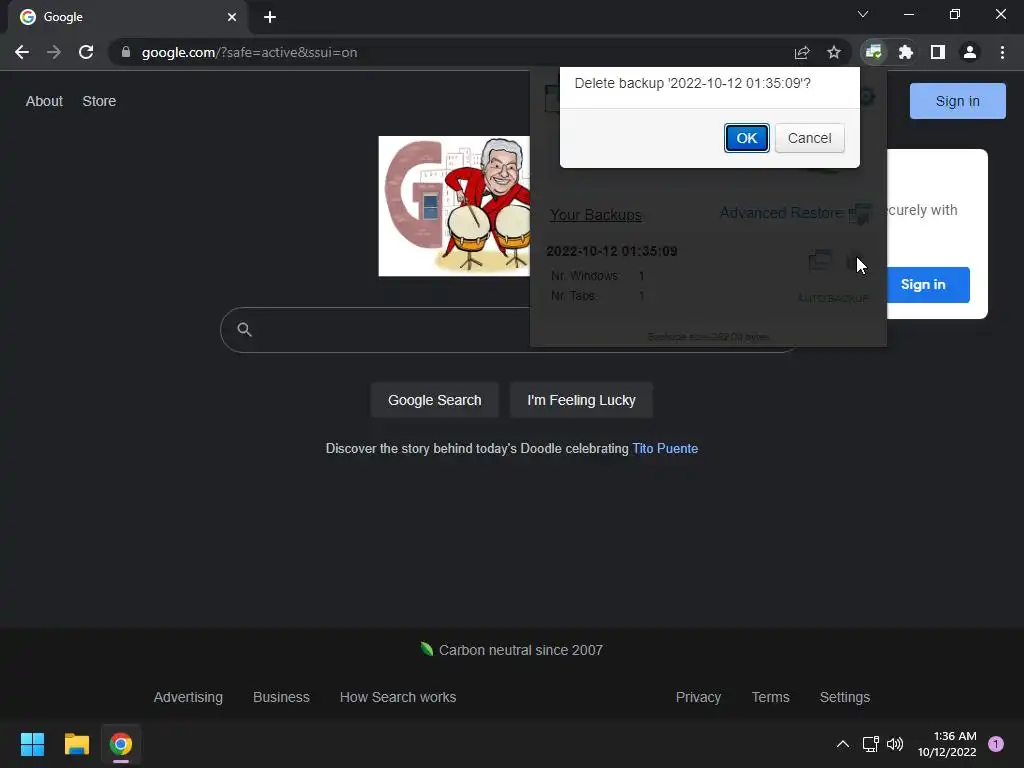Click the Sign in button in the promo card
This screenshot has width=1024, height=768.
point(927,285)
